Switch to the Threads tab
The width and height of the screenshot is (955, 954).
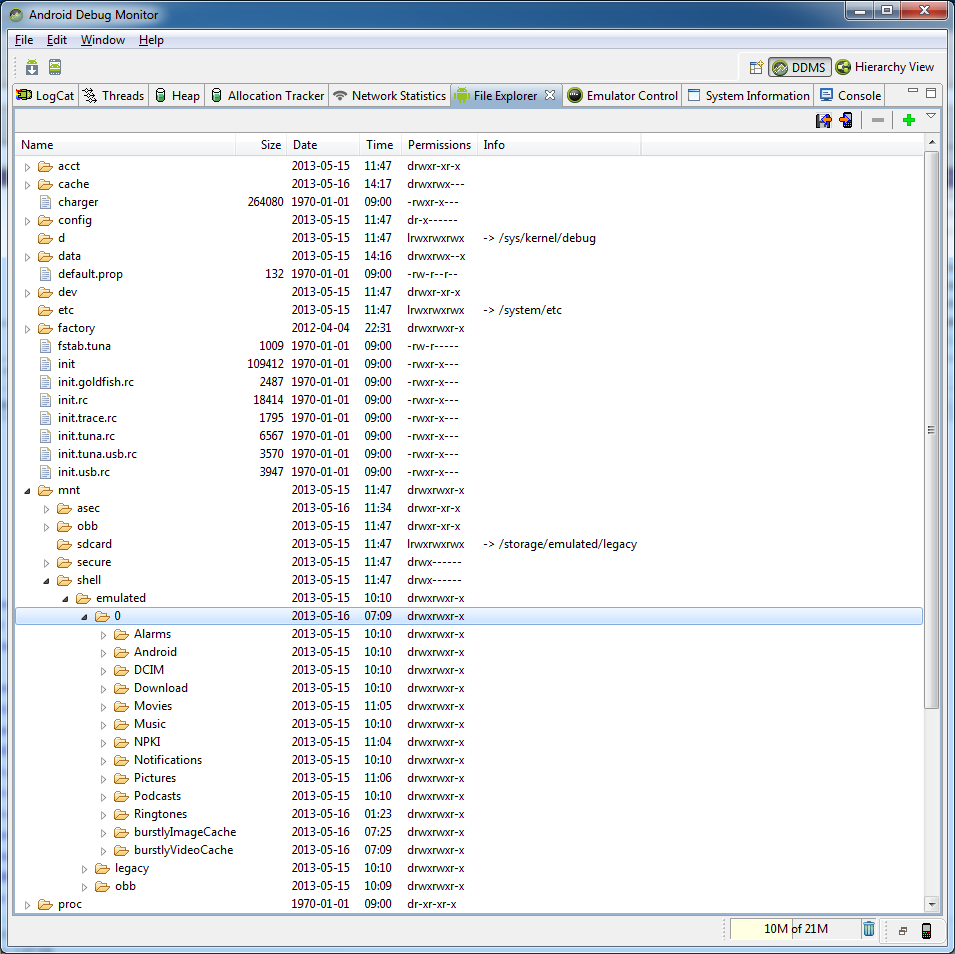(x=114, y=96)
